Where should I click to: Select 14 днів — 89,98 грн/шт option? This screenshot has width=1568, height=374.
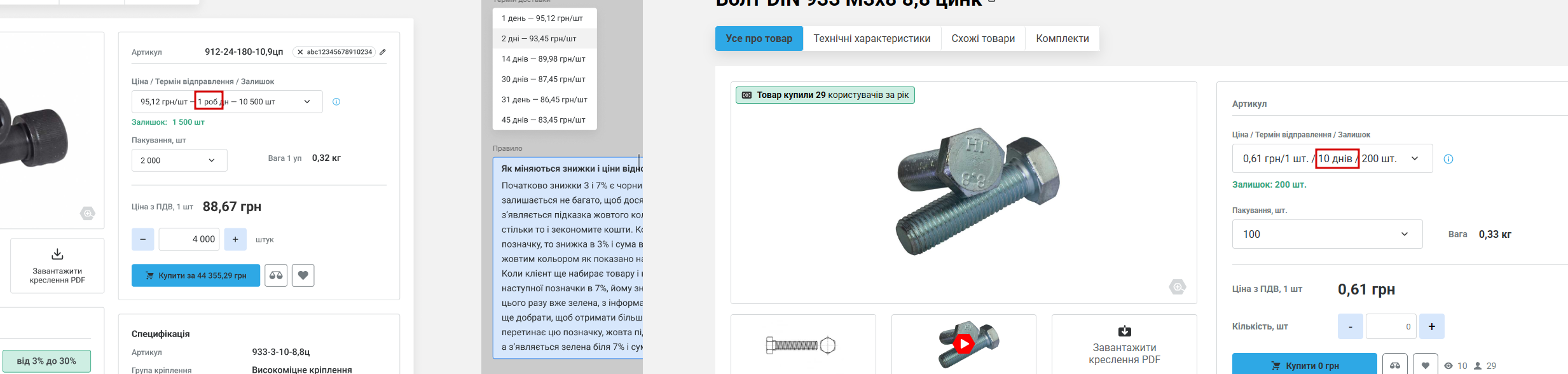(x=544, y=59)
